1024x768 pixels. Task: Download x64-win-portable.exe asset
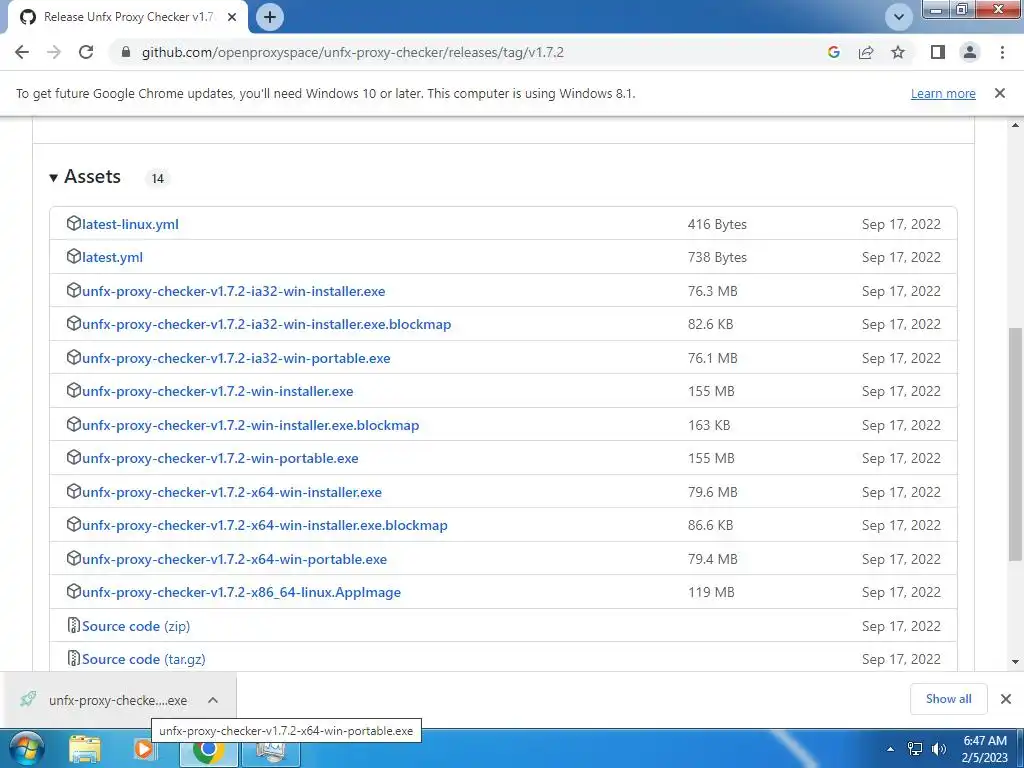[234, 560]
